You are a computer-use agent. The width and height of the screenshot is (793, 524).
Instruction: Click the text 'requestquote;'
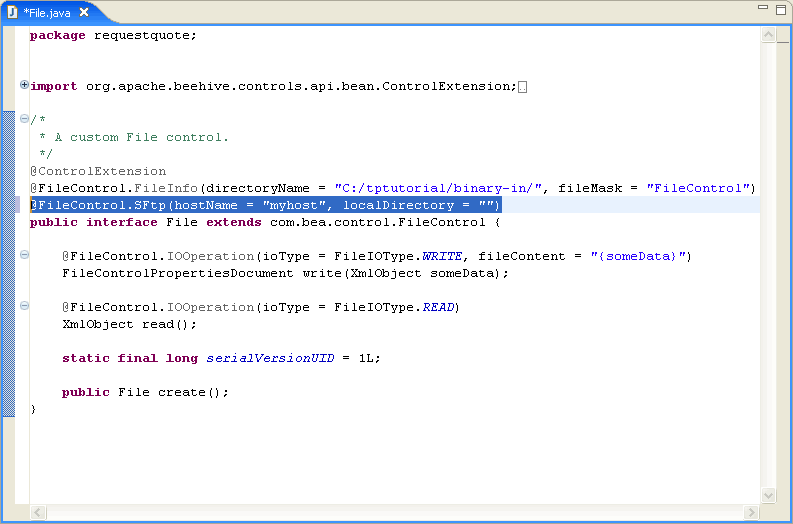[145, 36]
